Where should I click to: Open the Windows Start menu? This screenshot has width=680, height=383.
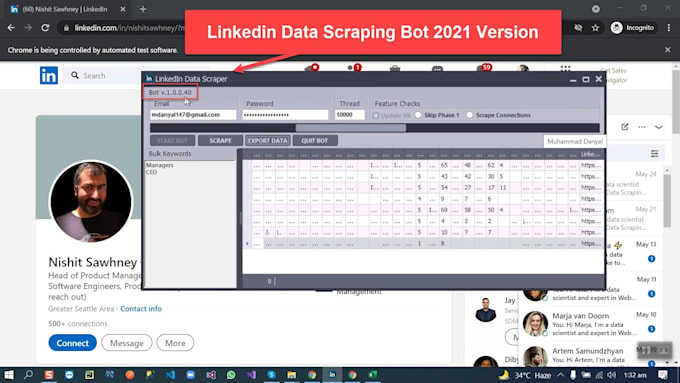click(x=9, y=375)
